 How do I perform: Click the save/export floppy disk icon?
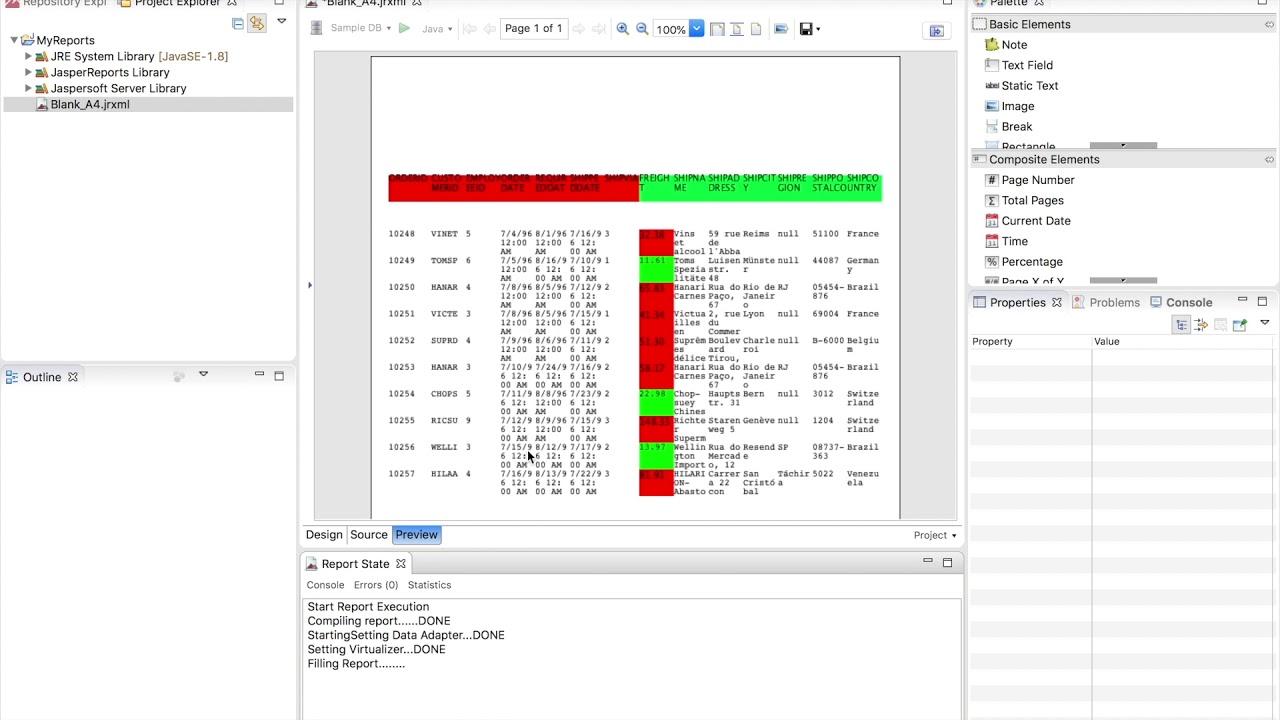pyautogui.click(x=806, y=29)
